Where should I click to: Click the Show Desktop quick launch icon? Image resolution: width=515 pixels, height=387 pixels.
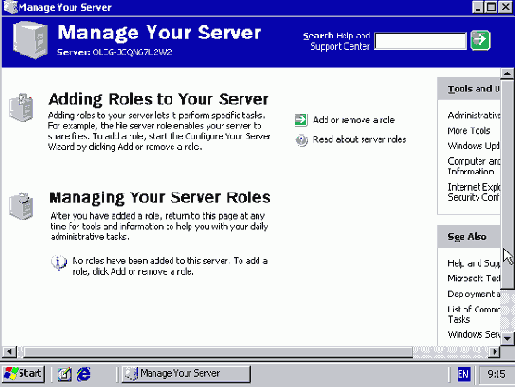tap(65, 374)
